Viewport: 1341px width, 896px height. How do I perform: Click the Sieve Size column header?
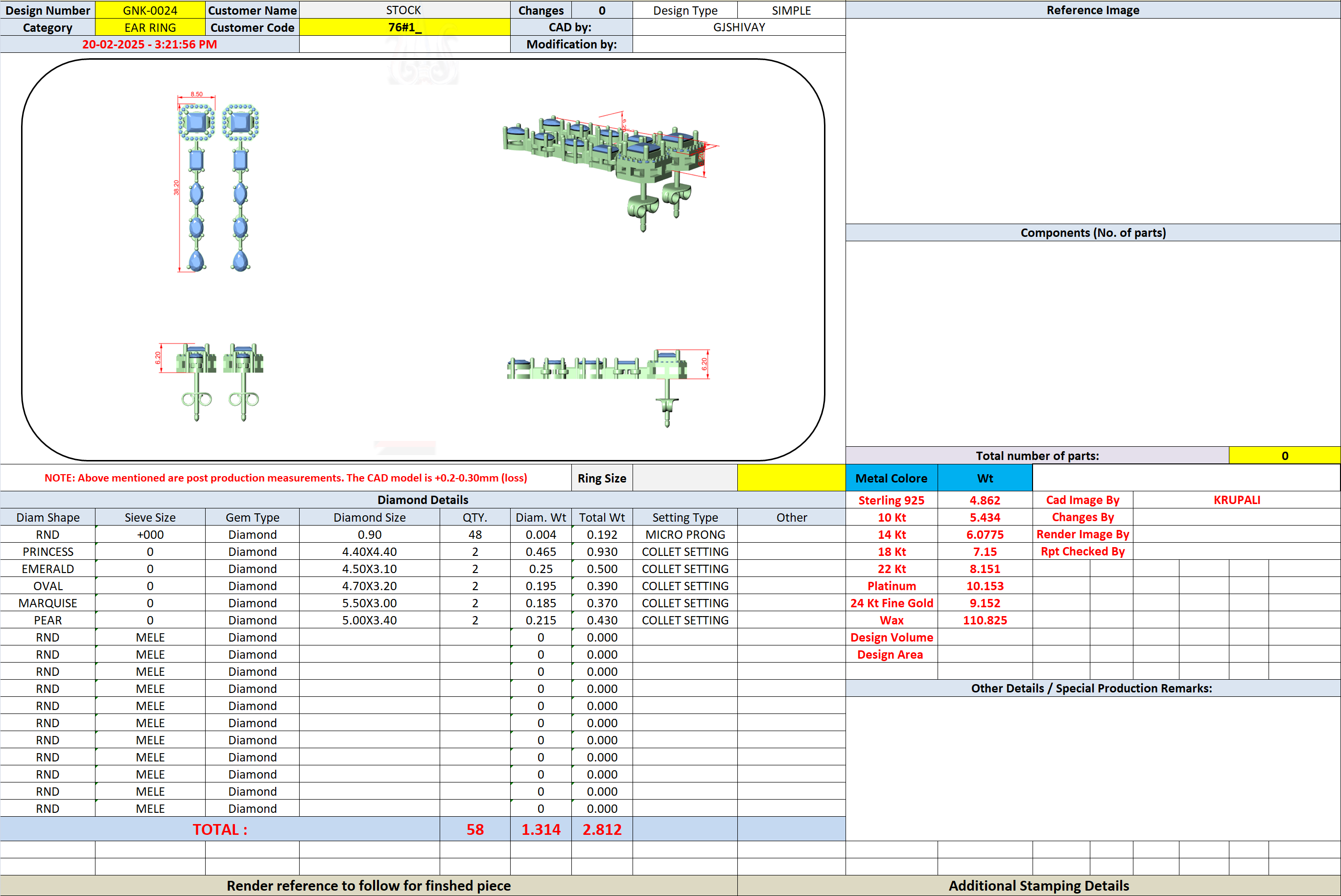pos(150,517)
